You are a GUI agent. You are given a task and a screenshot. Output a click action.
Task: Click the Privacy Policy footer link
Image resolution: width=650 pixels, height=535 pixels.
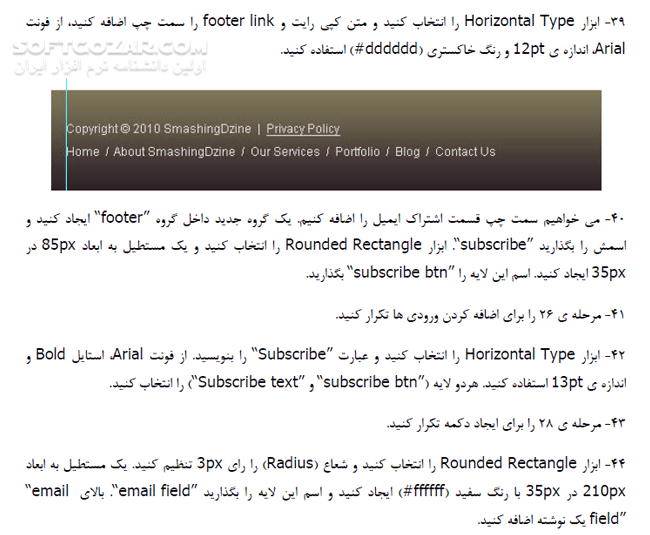point(303,129)
